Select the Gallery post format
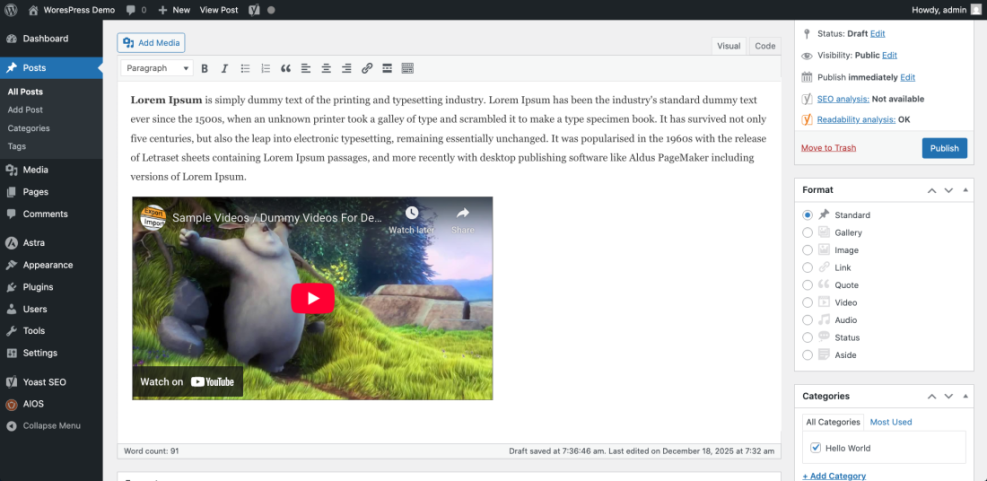The image size is (987, 481). pos(808,232)
